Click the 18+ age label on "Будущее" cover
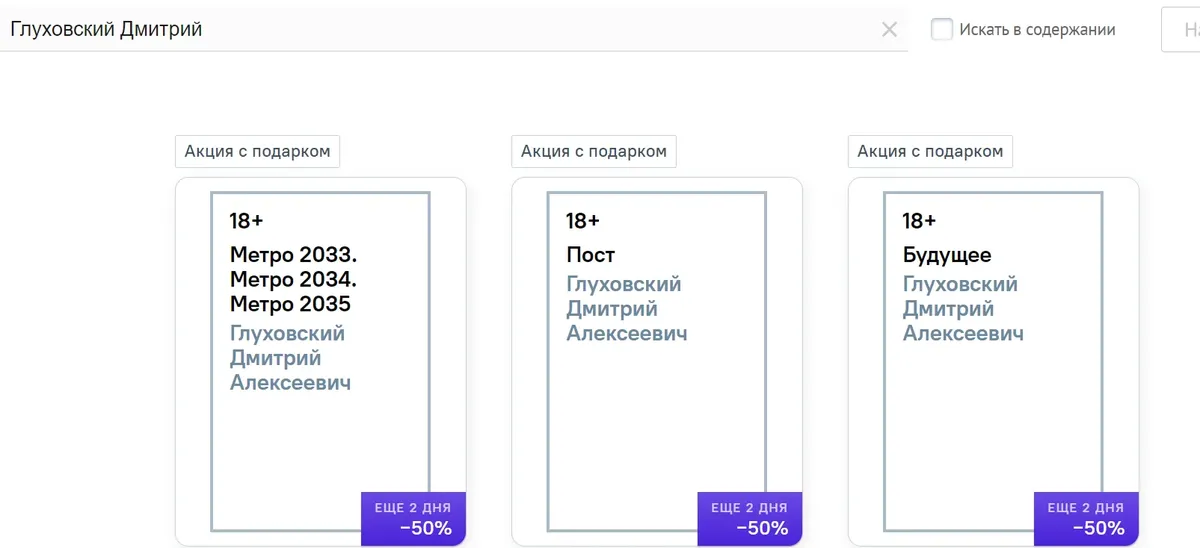The image size is (1200, 548). (x=919, y=221)
